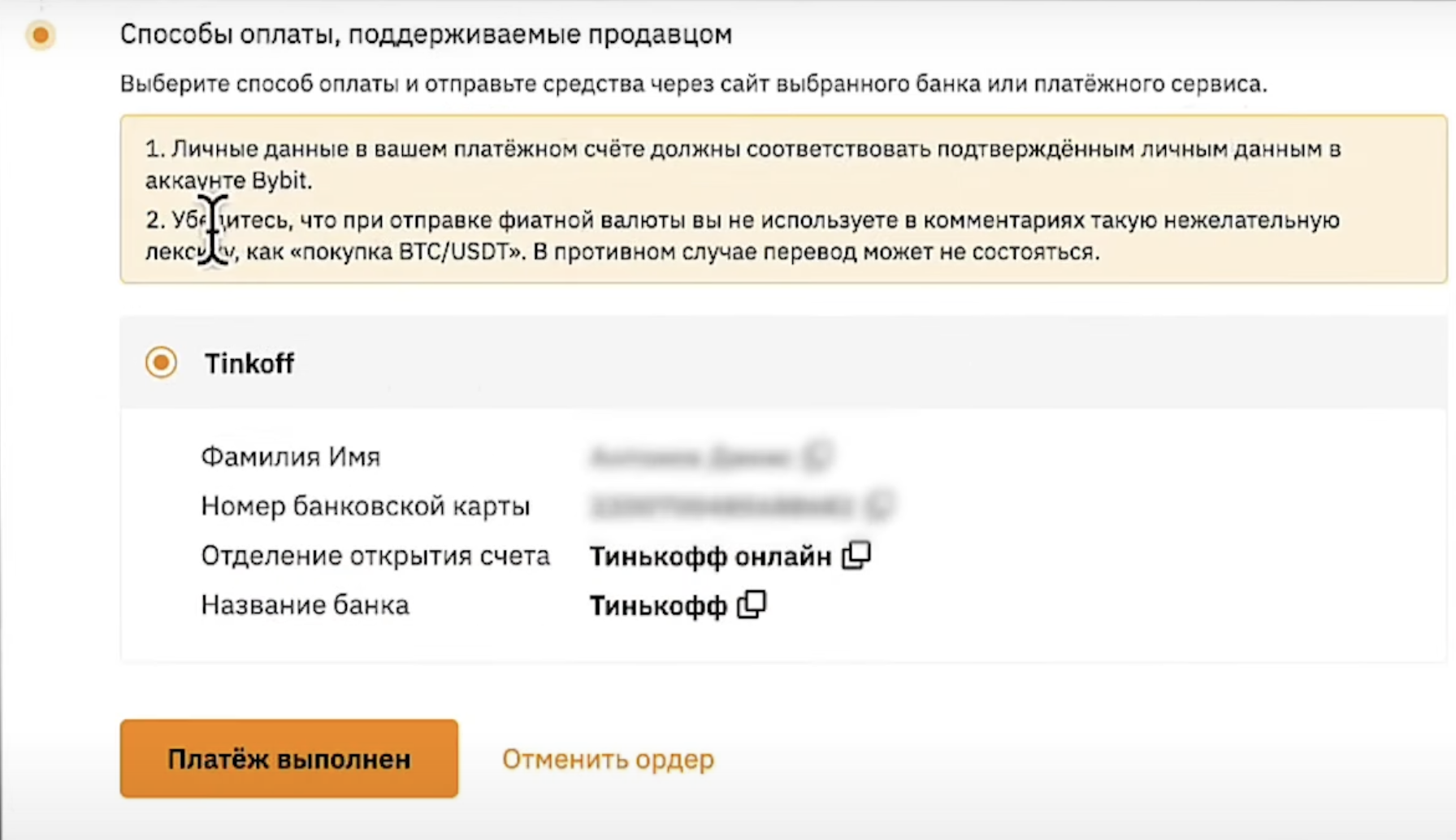Copy the "Тинькофф онлайн" branch value
Viewport: 1456px width, 840px height.
856,556
